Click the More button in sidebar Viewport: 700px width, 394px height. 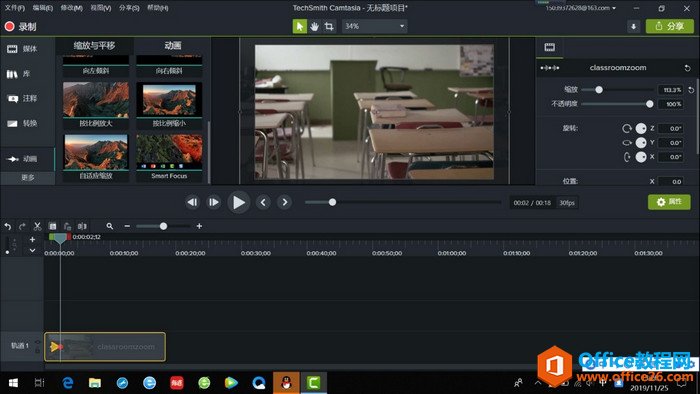pos(28,178)
